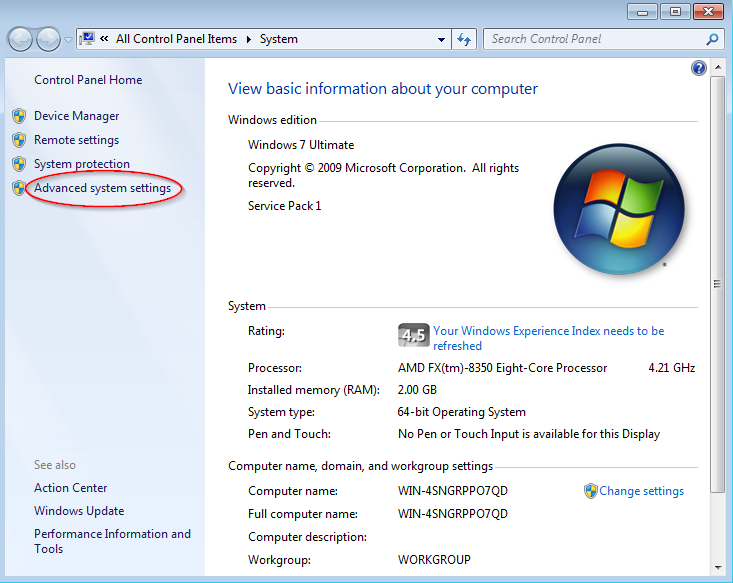Open the recent pages dropdown arrow

click(x=68, y=40)
